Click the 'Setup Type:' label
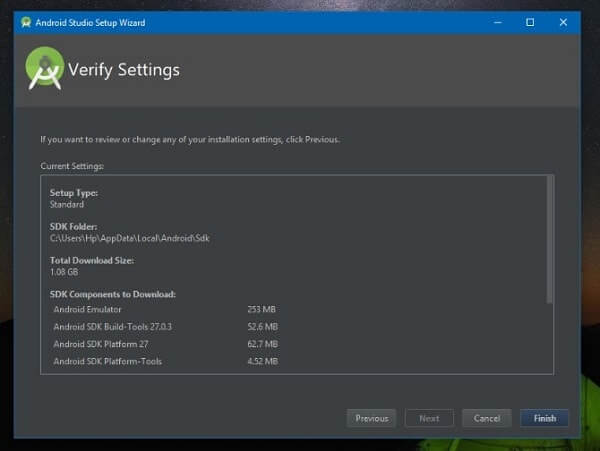Viewport: 600px width, 451px height. pos(74,192)
